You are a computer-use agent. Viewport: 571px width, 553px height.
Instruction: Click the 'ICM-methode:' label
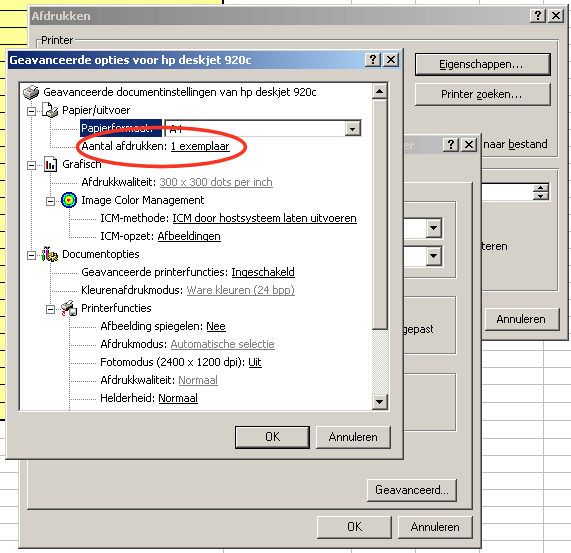pos(135,218)
